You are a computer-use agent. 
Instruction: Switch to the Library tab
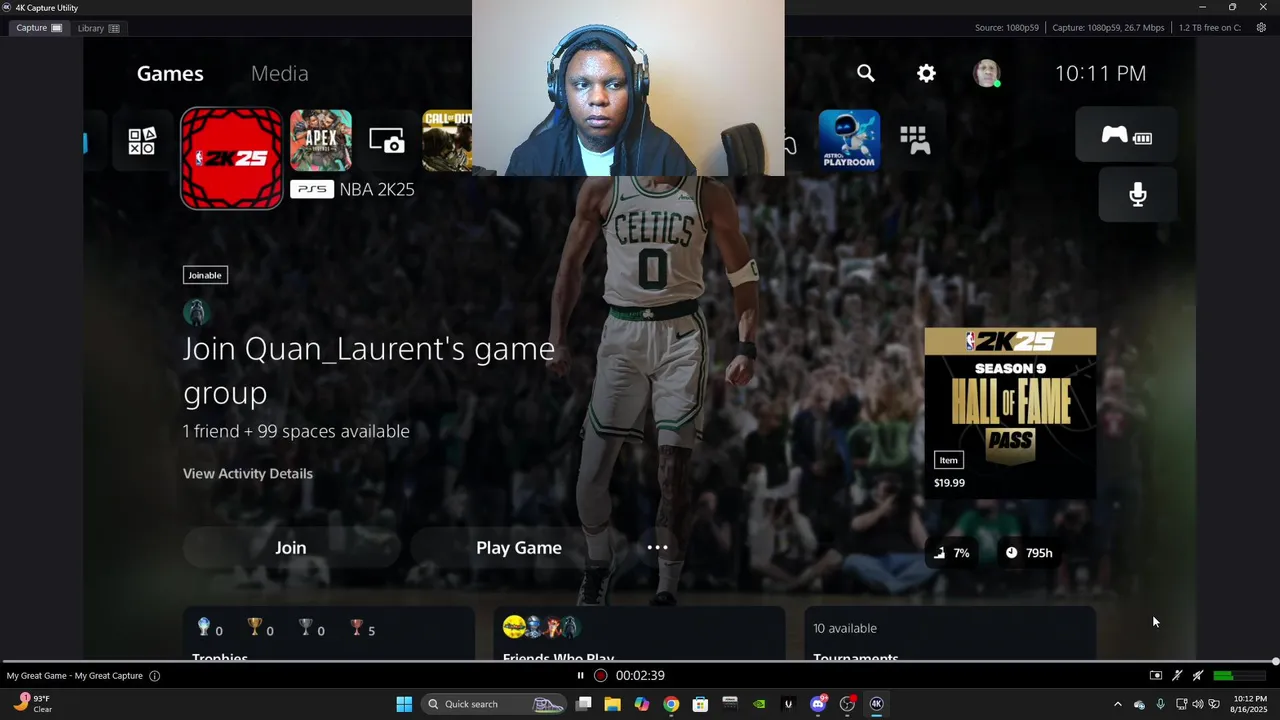[98, 28]
